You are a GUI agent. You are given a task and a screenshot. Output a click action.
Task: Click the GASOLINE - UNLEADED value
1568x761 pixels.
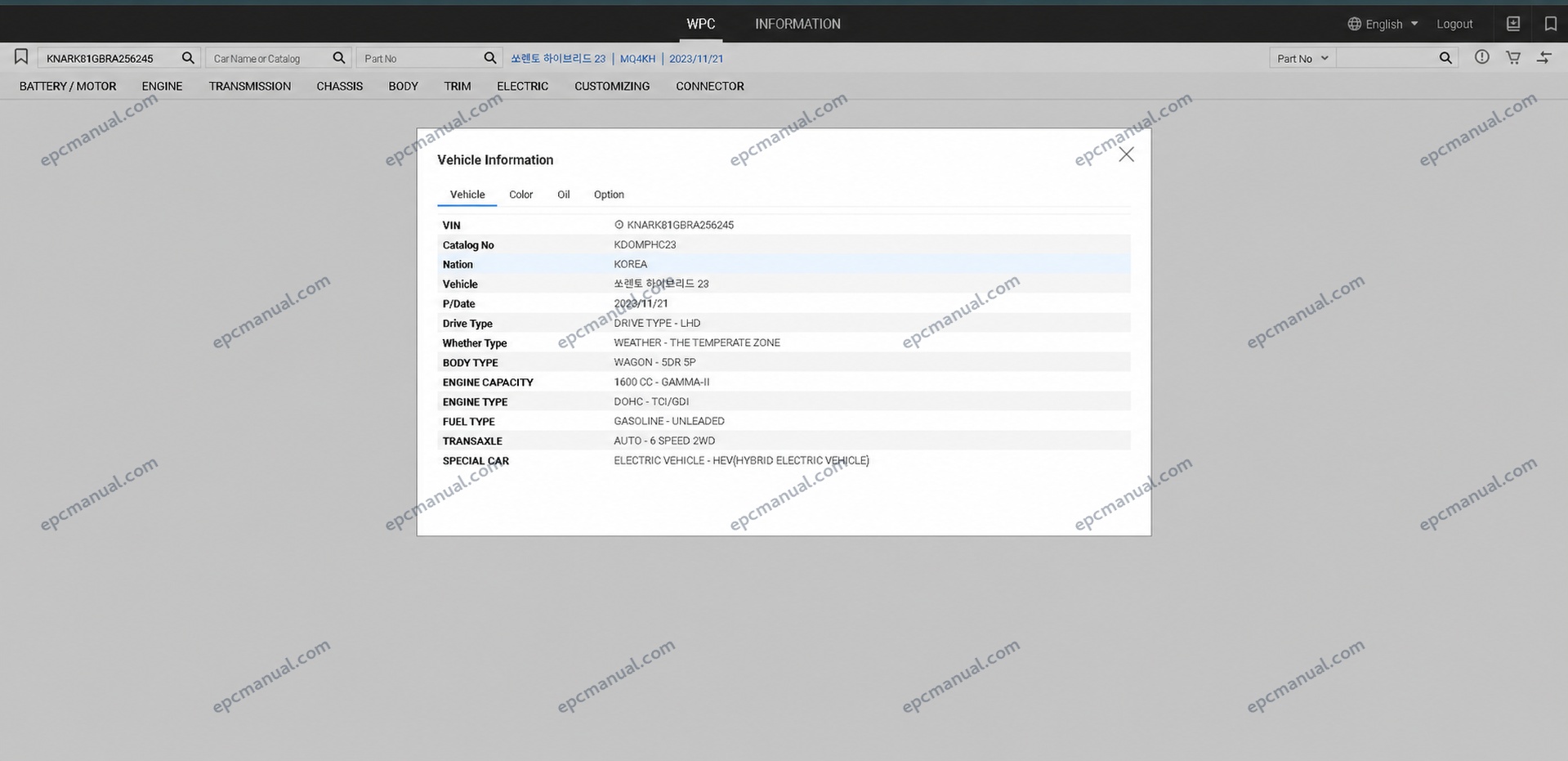[669, 421]
